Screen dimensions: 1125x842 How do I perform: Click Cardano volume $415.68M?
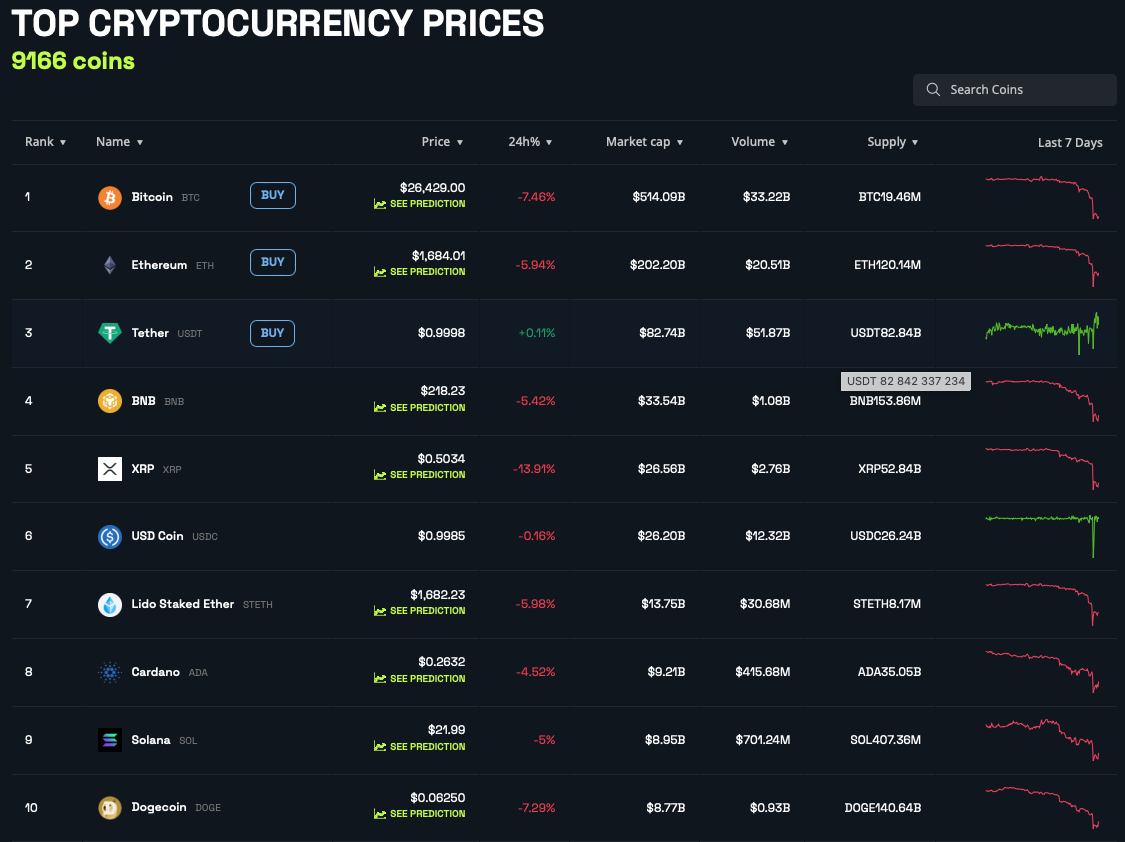763,672
